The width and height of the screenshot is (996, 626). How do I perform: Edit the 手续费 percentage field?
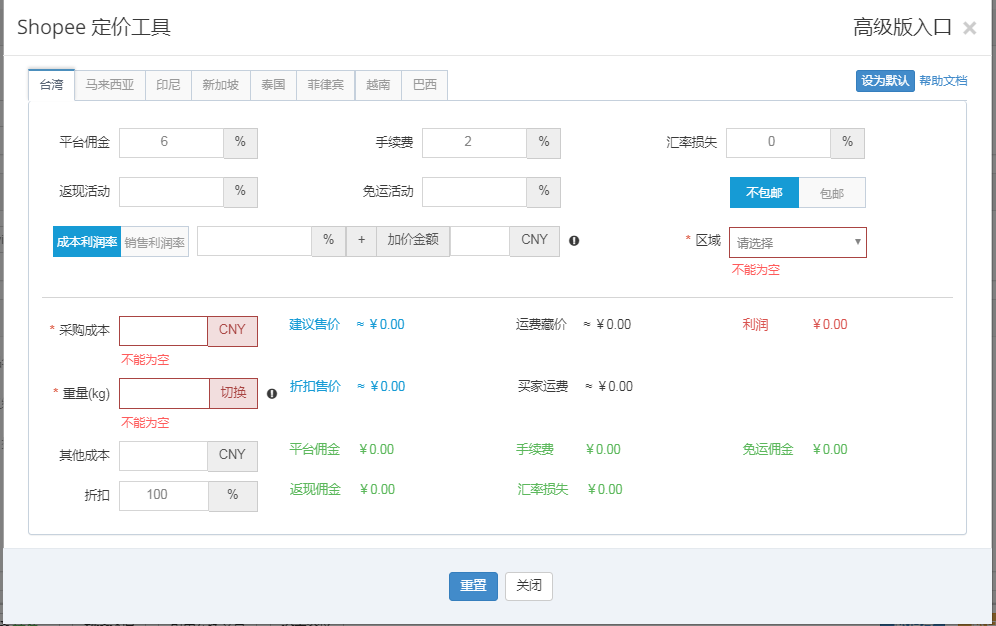[474, 142]
